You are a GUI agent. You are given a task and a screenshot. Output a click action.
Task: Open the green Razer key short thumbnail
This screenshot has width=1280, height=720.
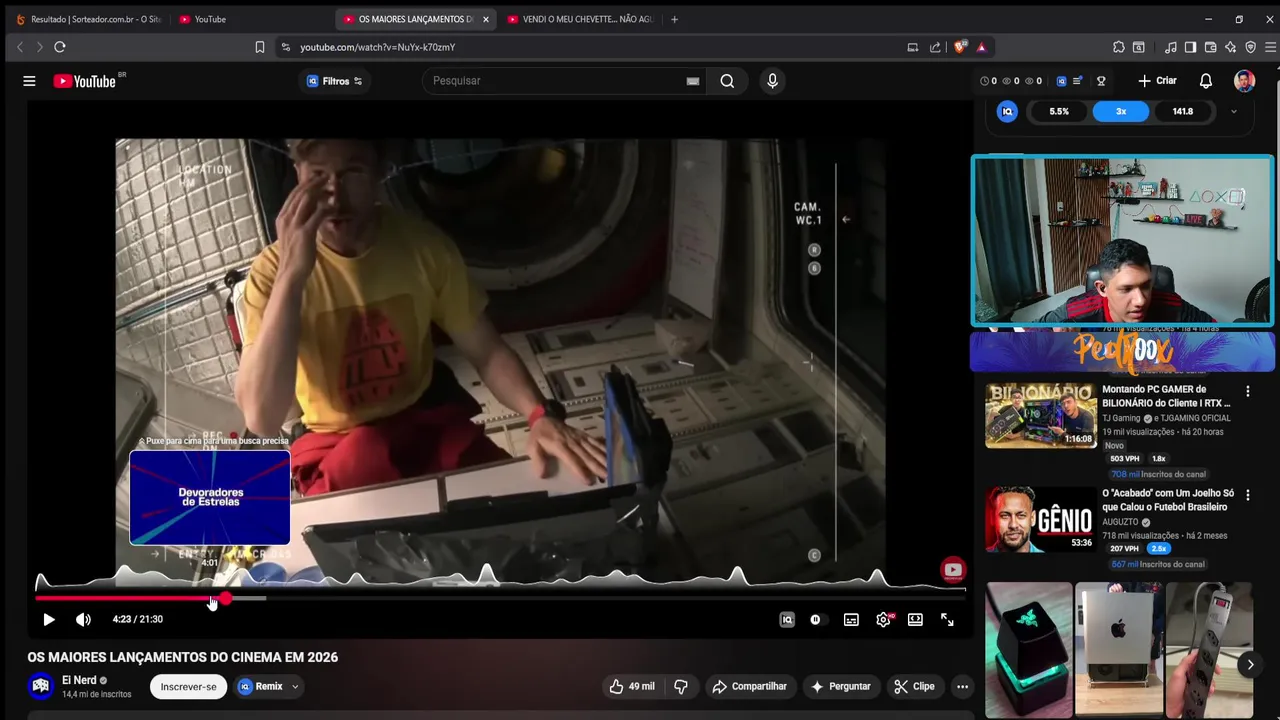pos(1028,650)
